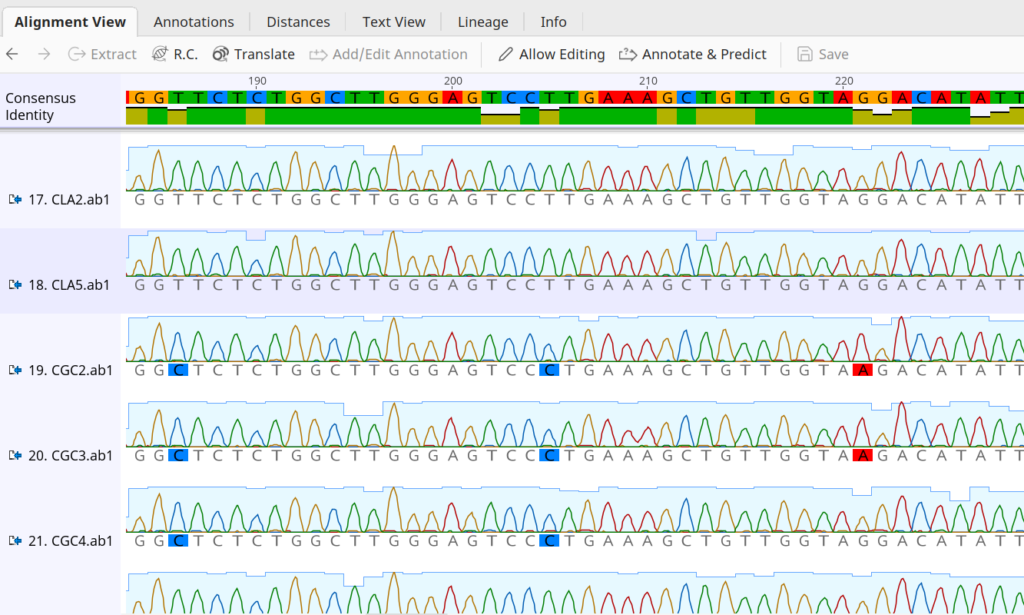Screen dimensions: 1024x615
Task: Open the Translate tool
Action: coord(253,54)
